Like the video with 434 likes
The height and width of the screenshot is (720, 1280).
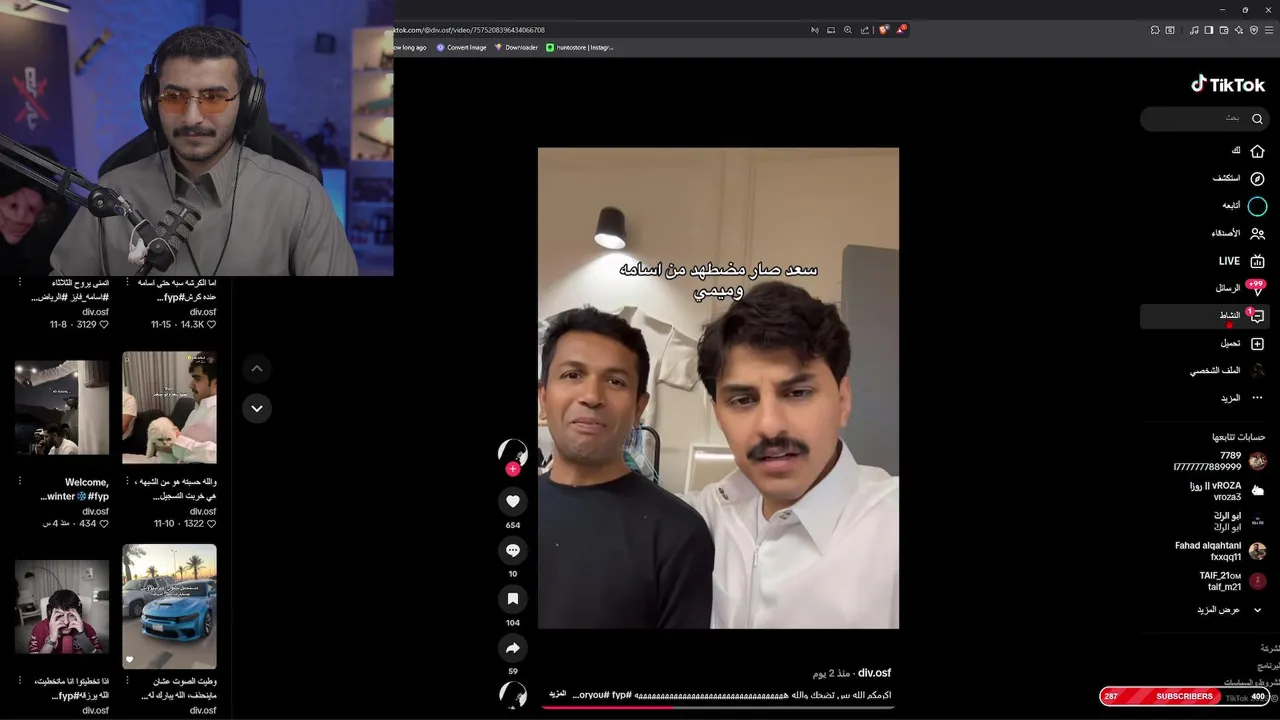coord(104,524)
